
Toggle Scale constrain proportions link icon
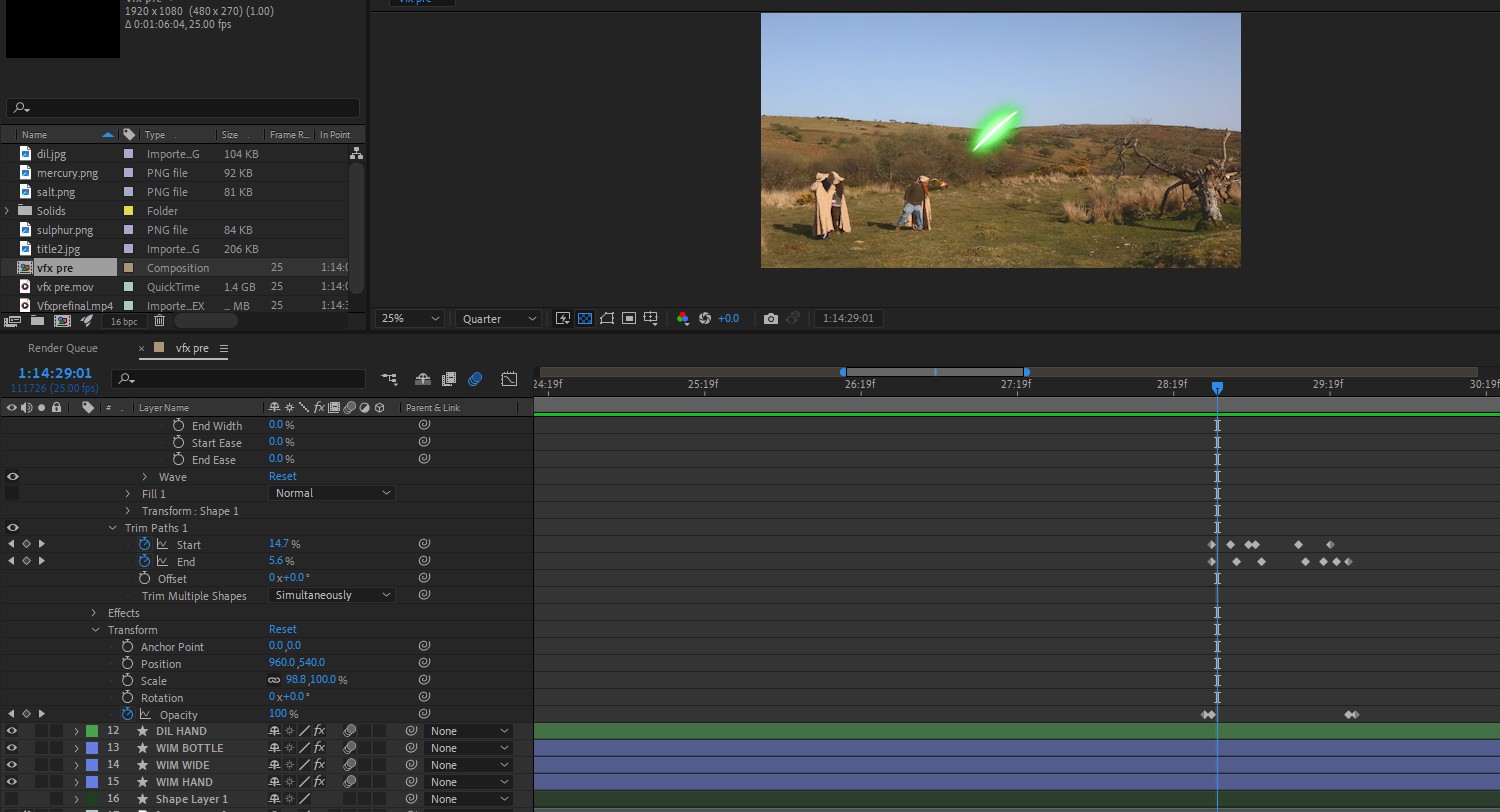[x=274, y=680]
